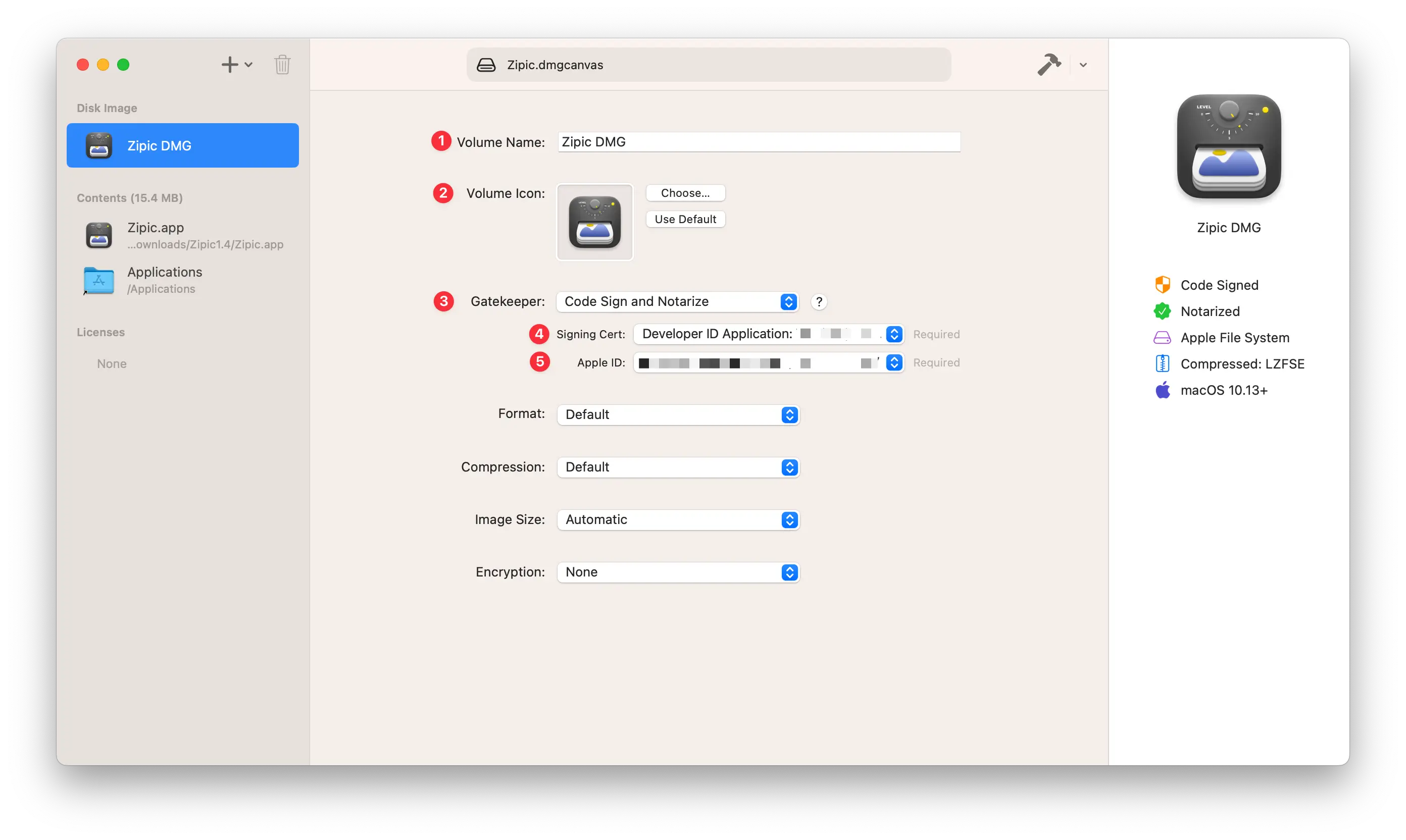1406x840 pixels.
Task: Click the 'Disk Image' section header
Action: (x=107, y=108)
